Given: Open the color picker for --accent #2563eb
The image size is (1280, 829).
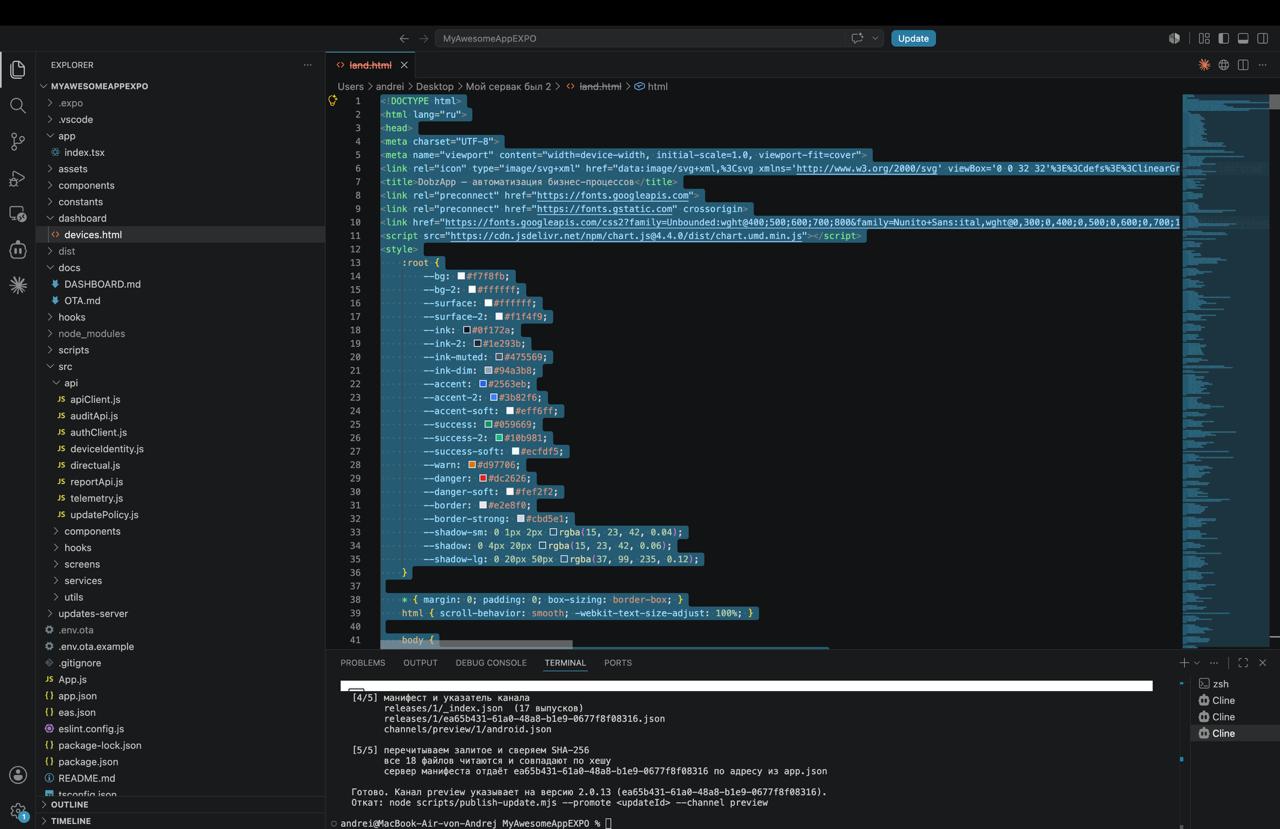Looking at the screenshot, I should [483, 384].
